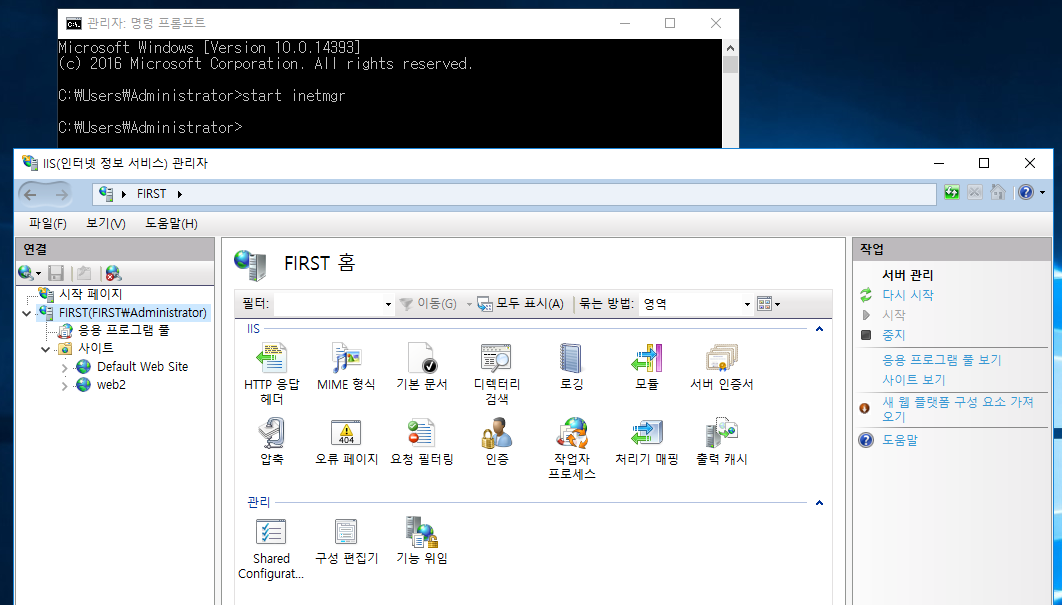
Task: Open the 파일(F) menu
Action: click(x=47, y=224)
